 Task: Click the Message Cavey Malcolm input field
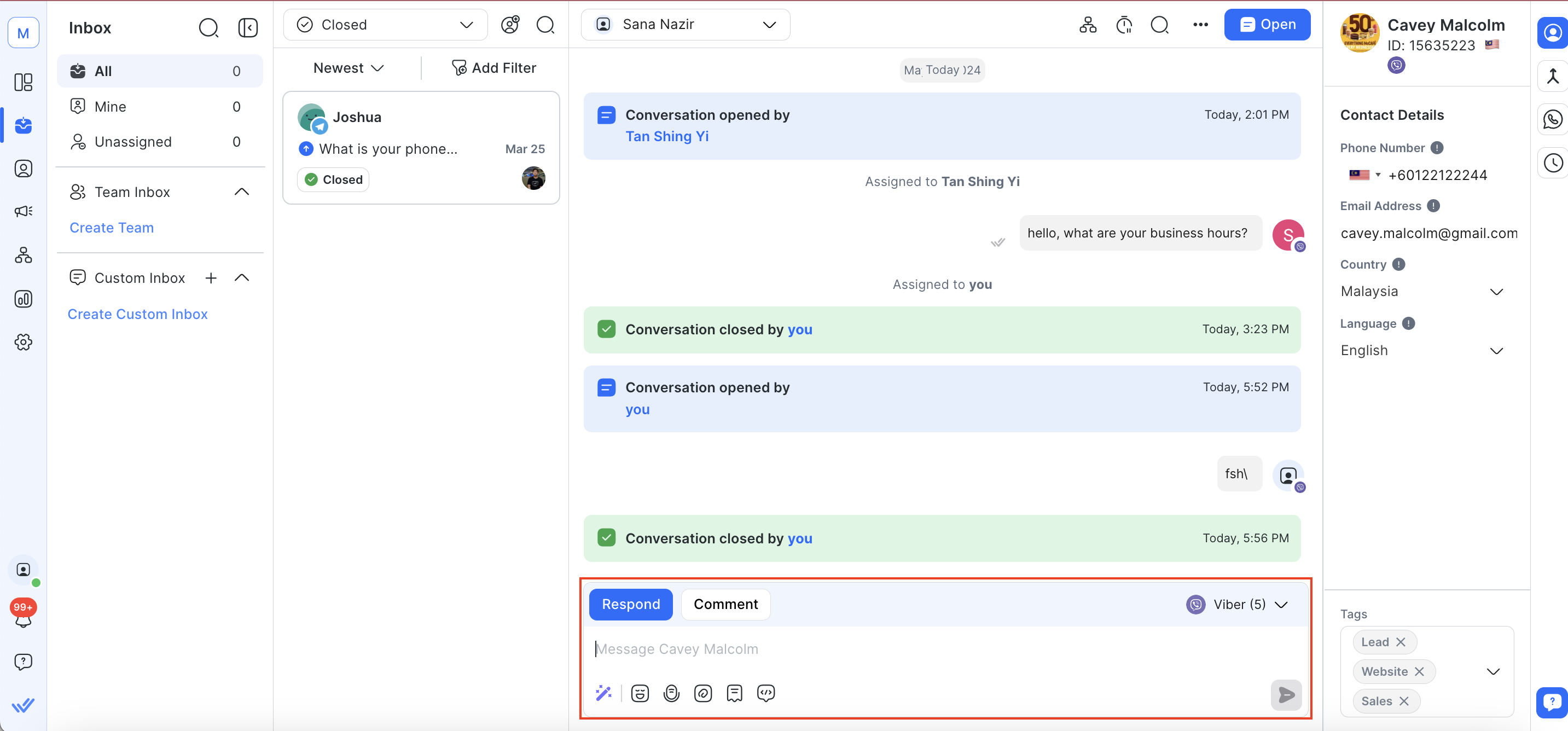click(913, 649)
